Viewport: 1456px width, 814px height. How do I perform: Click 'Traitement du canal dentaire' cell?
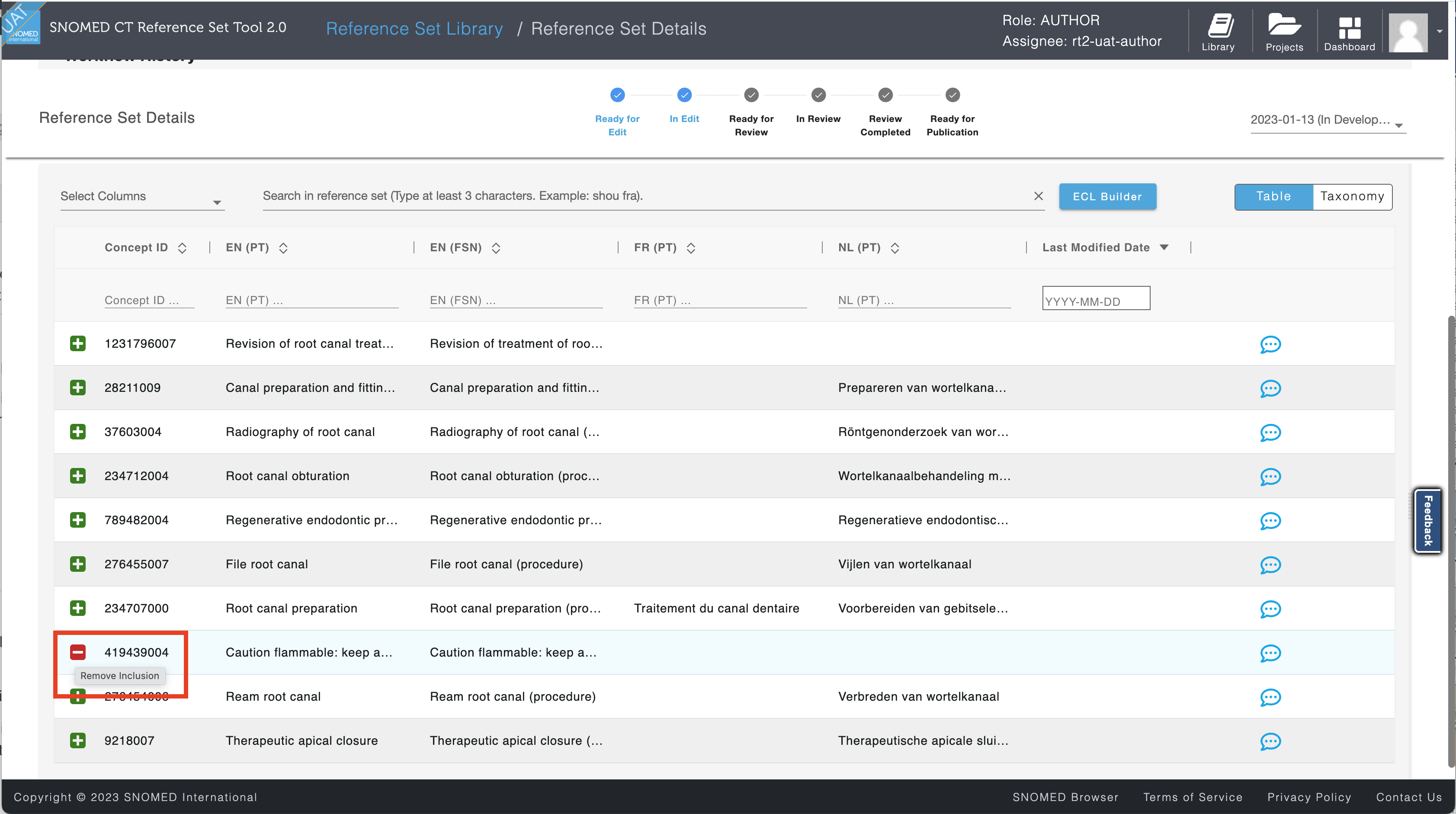(717, 608)
